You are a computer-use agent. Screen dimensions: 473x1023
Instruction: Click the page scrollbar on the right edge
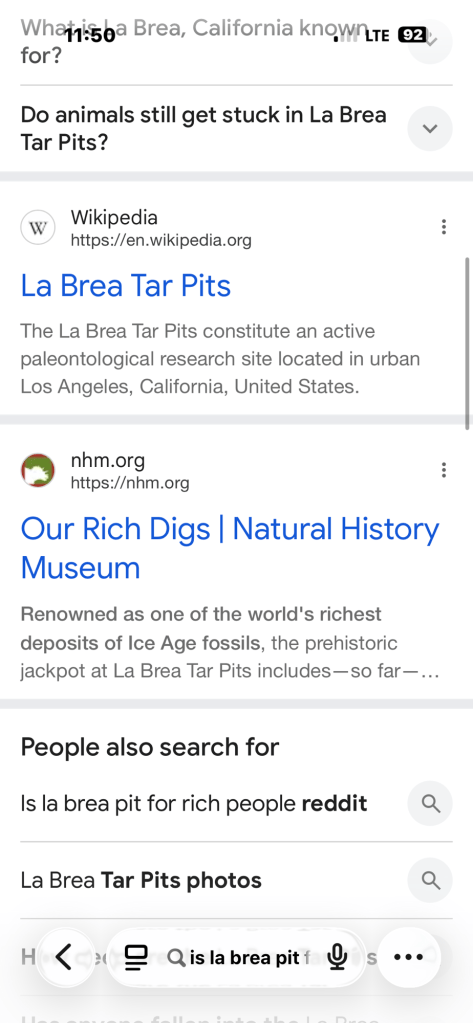pyautogui.click(x=468, y=344)
